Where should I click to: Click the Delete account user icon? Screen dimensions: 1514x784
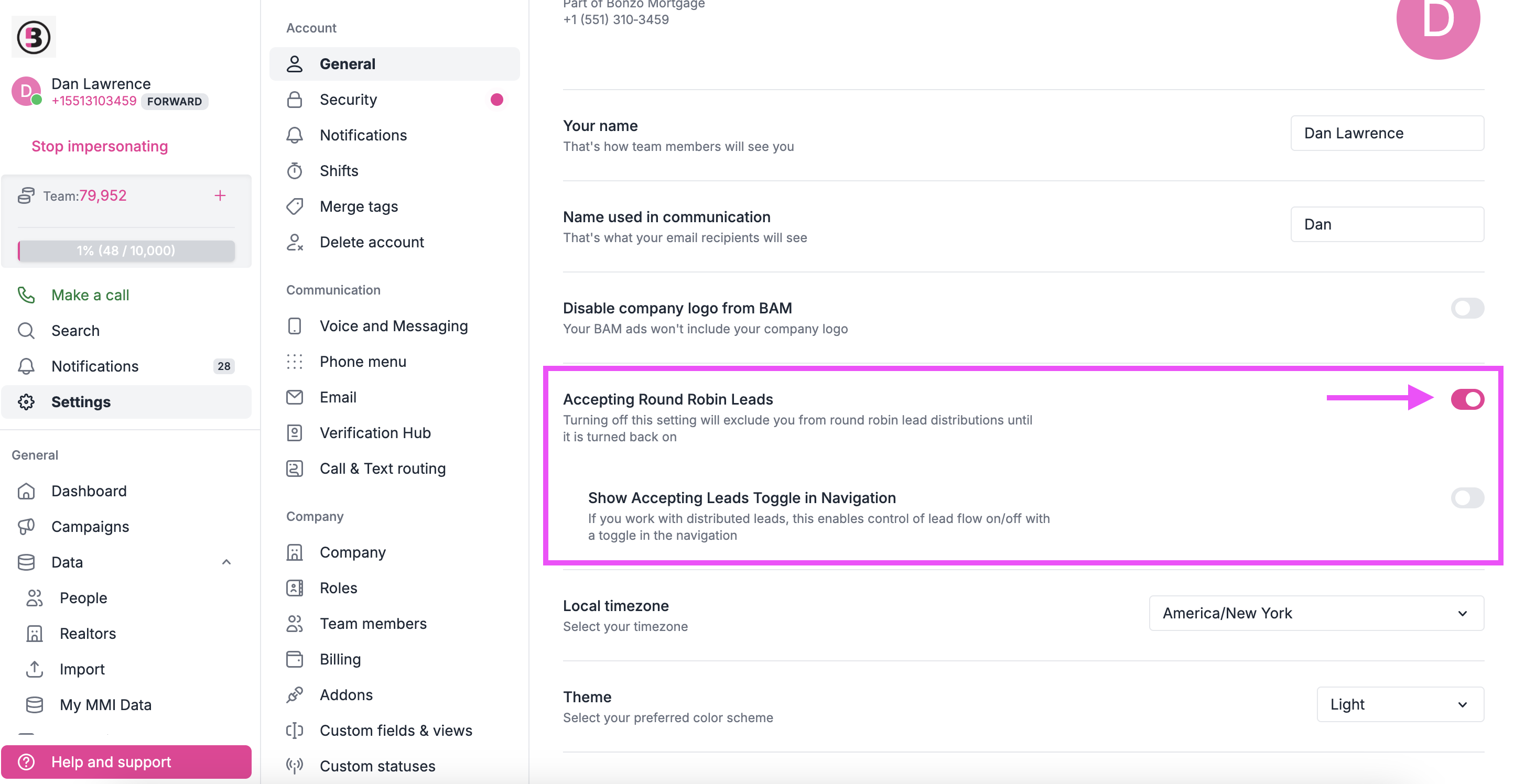(295, 242)
